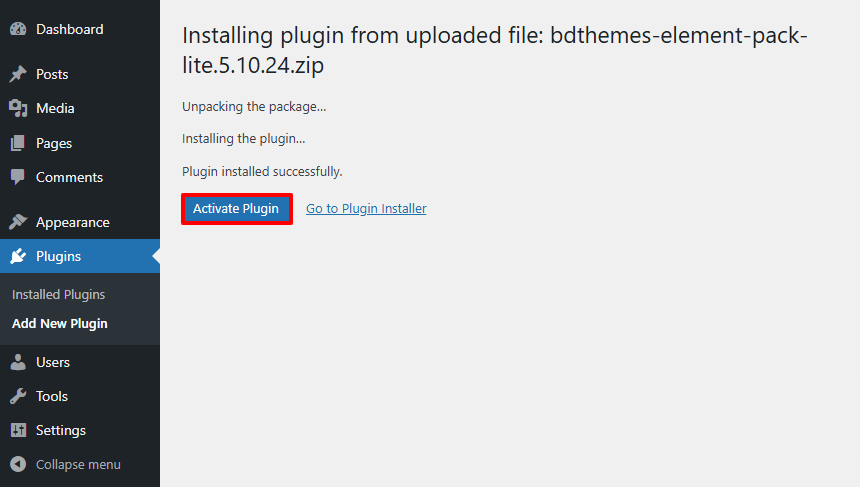Go to the Media menu
This screenshot has width=860, height=487.
pyautogui.click(x=55, y=108)
